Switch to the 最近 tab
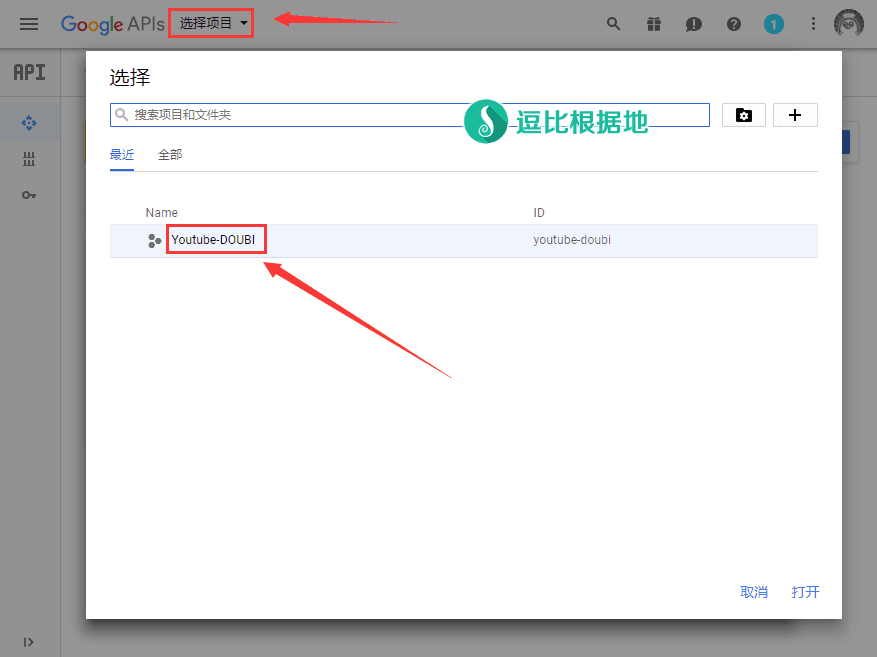This screenshot has height=657, width=877. pos(122,155)
